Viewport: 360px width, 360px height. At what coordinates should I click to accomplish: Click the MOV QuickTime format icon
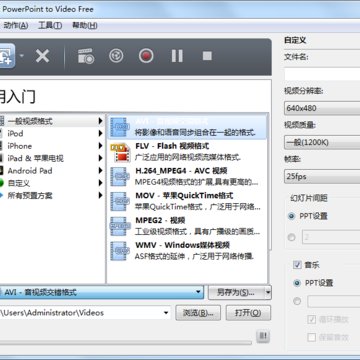pos(120,201)
